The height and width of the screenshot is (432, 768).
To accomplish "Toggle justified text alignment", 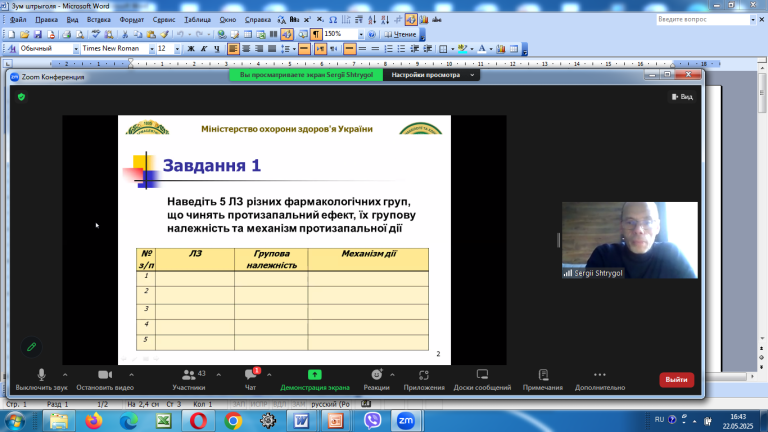I will 272,48.
